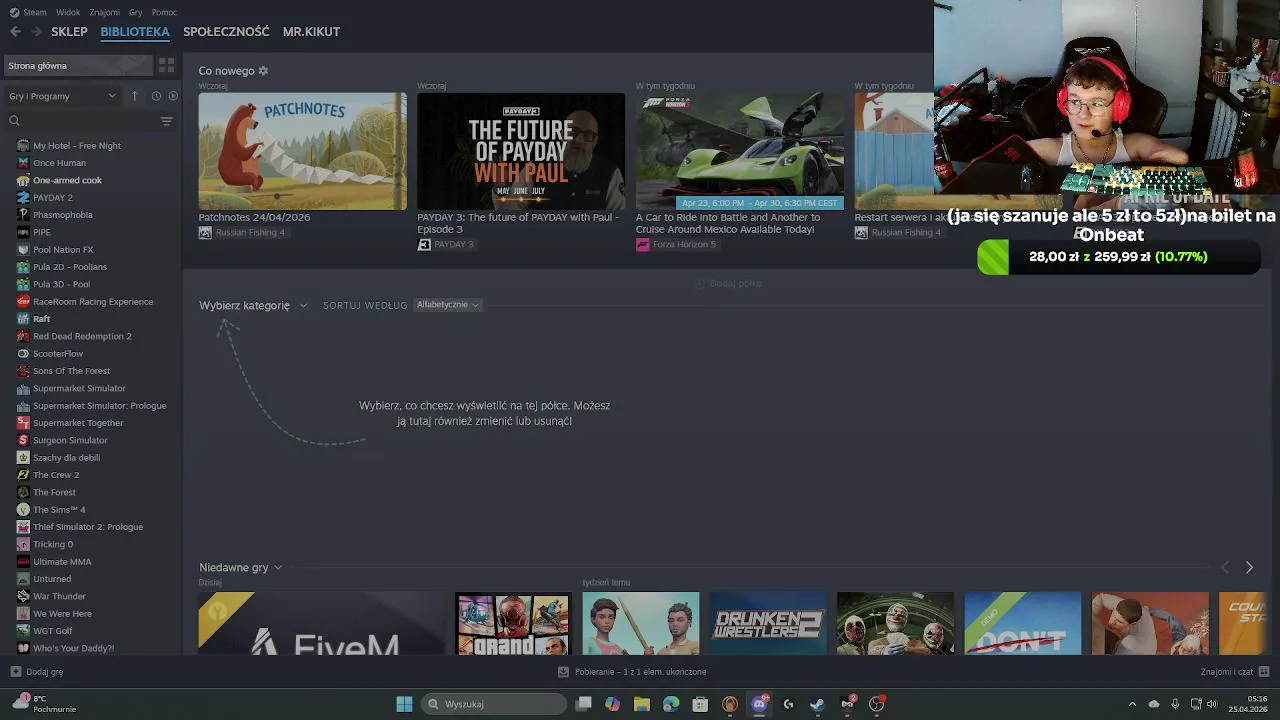Viewport: 1280px width, 720px height.
Task: Open the Drunken Wrestlers 2 tile
Action: [768, 623]
